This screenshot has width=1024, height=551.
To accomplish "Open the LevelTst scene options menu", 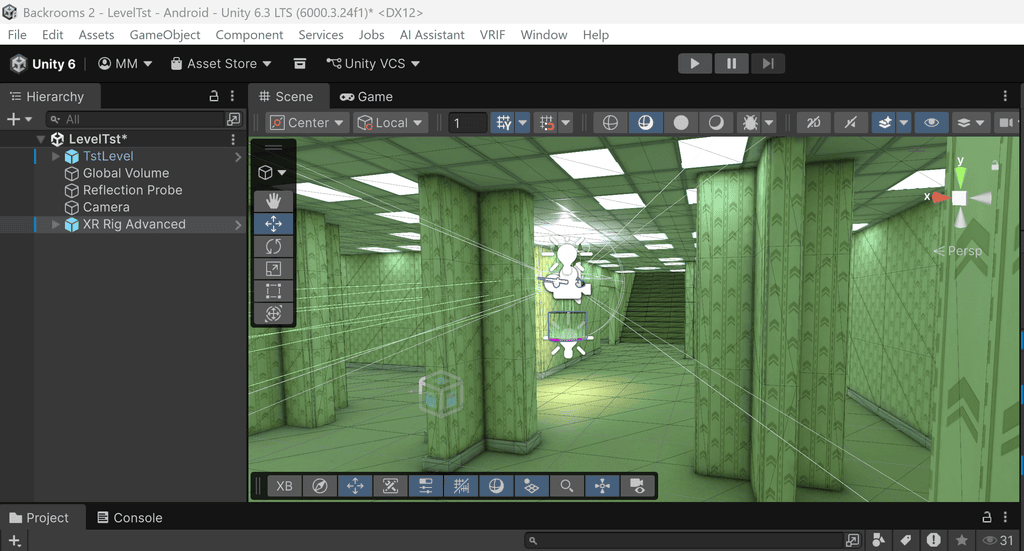I will (x=232, y=139).
